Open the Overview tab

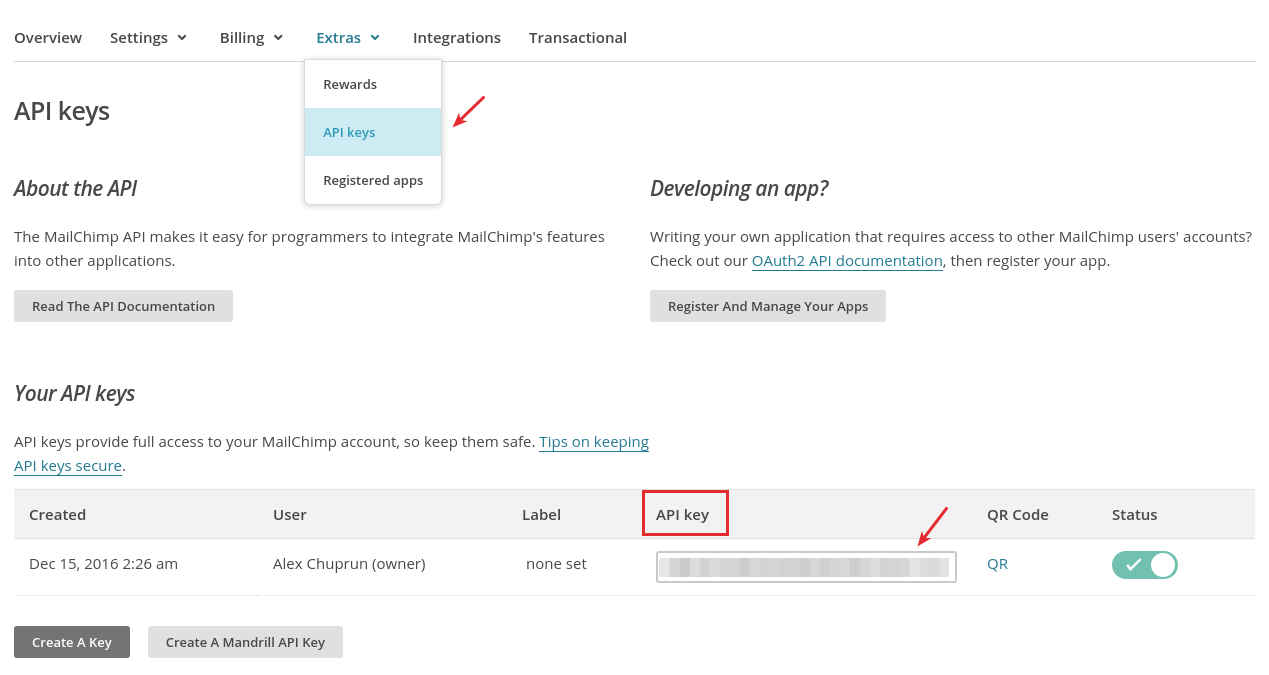[x=48, y=38]
